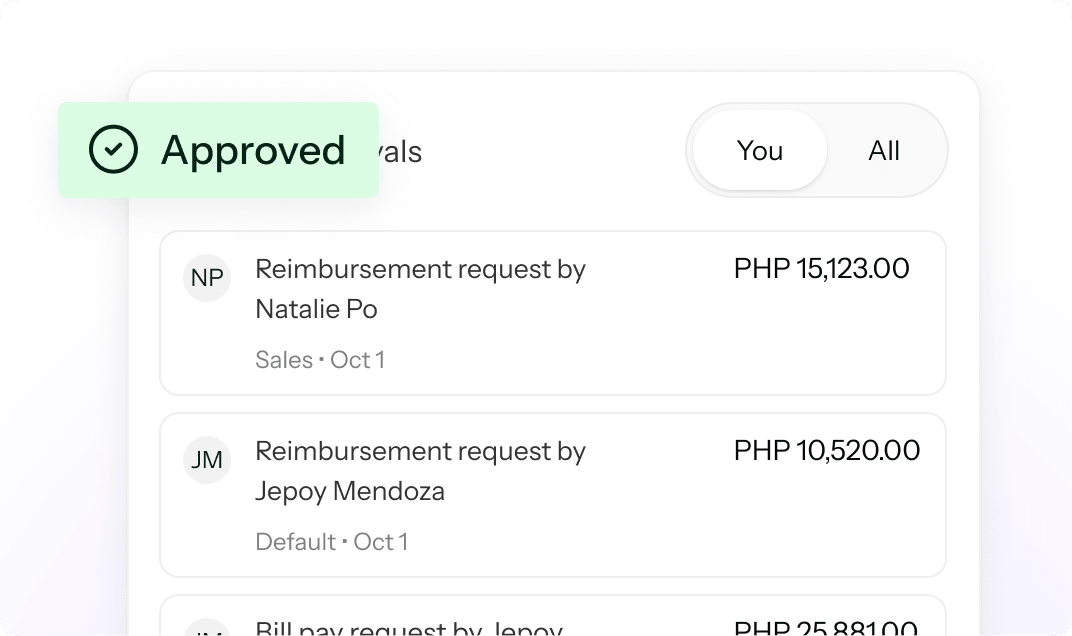This screenshot has width=1072, height=636.
Task: Click the partially visible avatar on the bill pay request
Action: (207, 628)
